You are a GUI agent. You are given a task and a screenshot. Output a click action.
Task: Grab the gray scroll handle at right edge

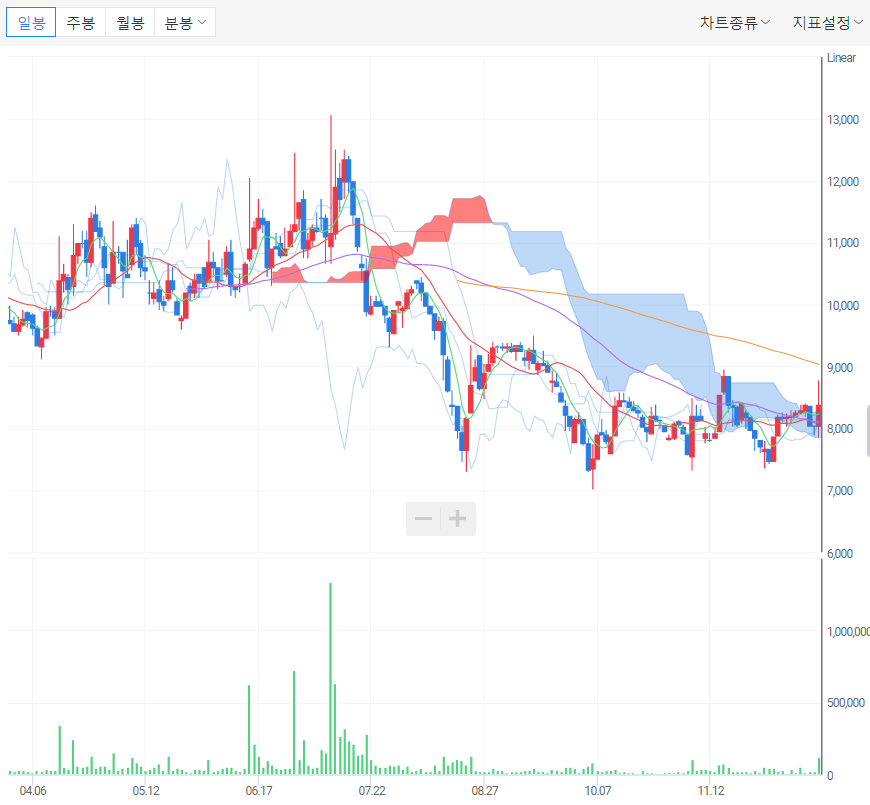[x=868, y=431]
